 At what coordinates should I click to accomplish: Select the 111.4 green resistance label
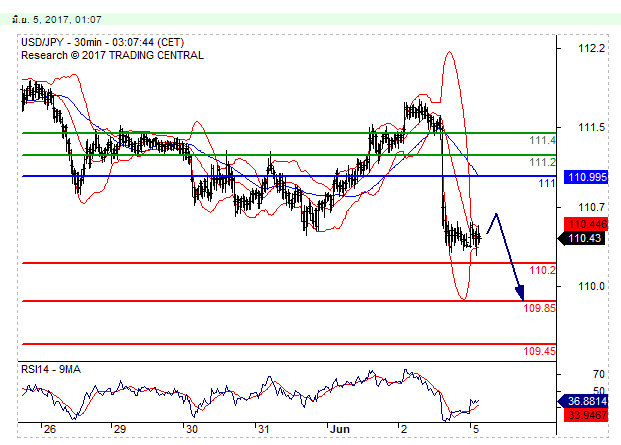542,140
